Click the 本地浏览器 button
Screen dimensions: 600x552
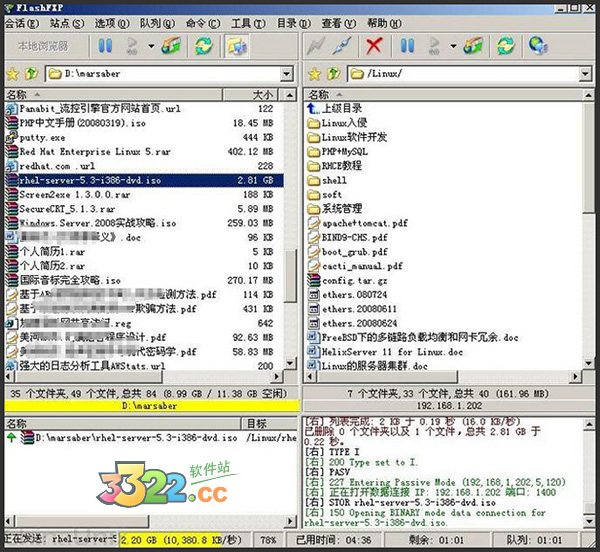click(44, 46)
